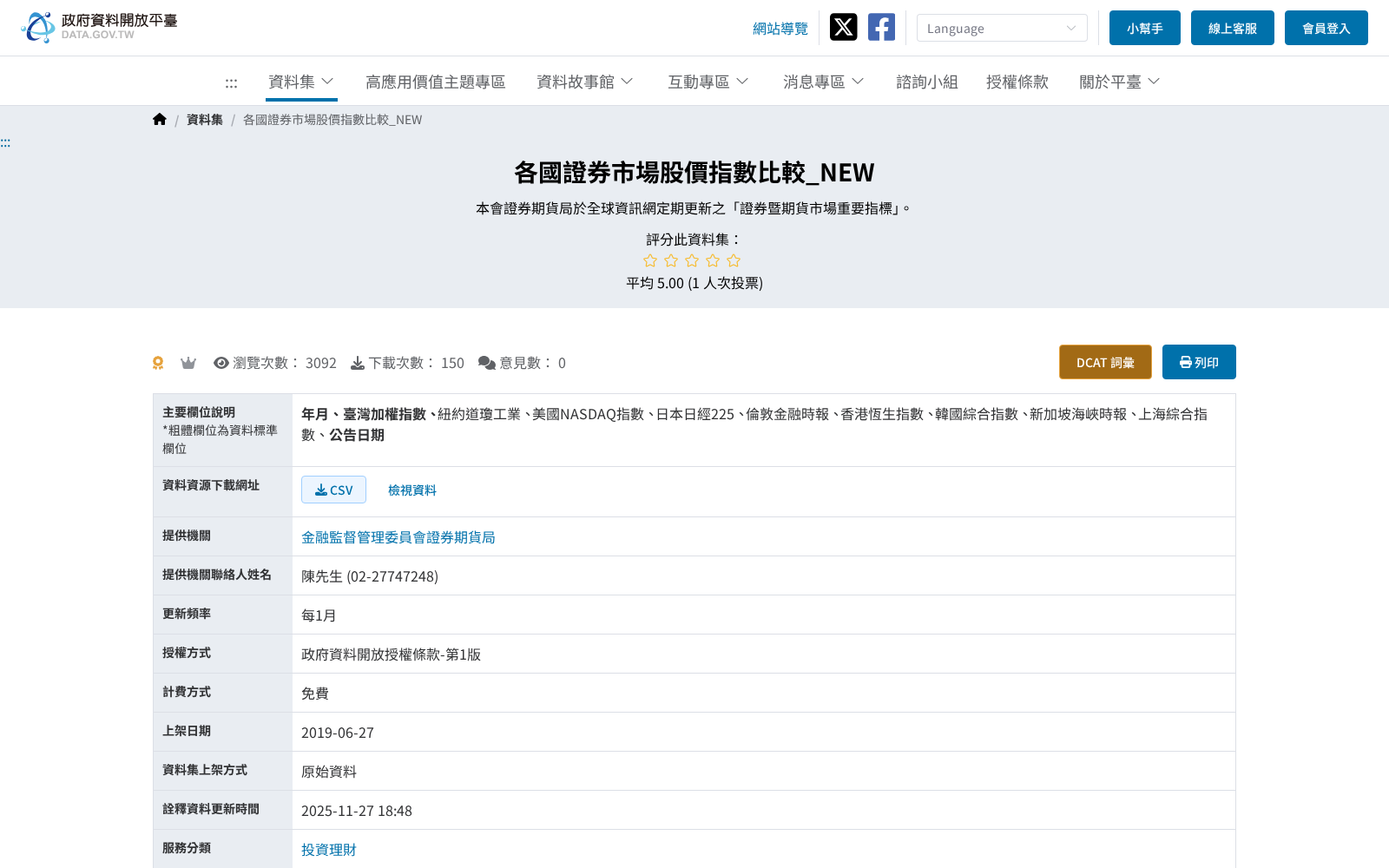Go to home via house breadcrumb icon
The image size is (1389, 868).
tap(160, 120)
